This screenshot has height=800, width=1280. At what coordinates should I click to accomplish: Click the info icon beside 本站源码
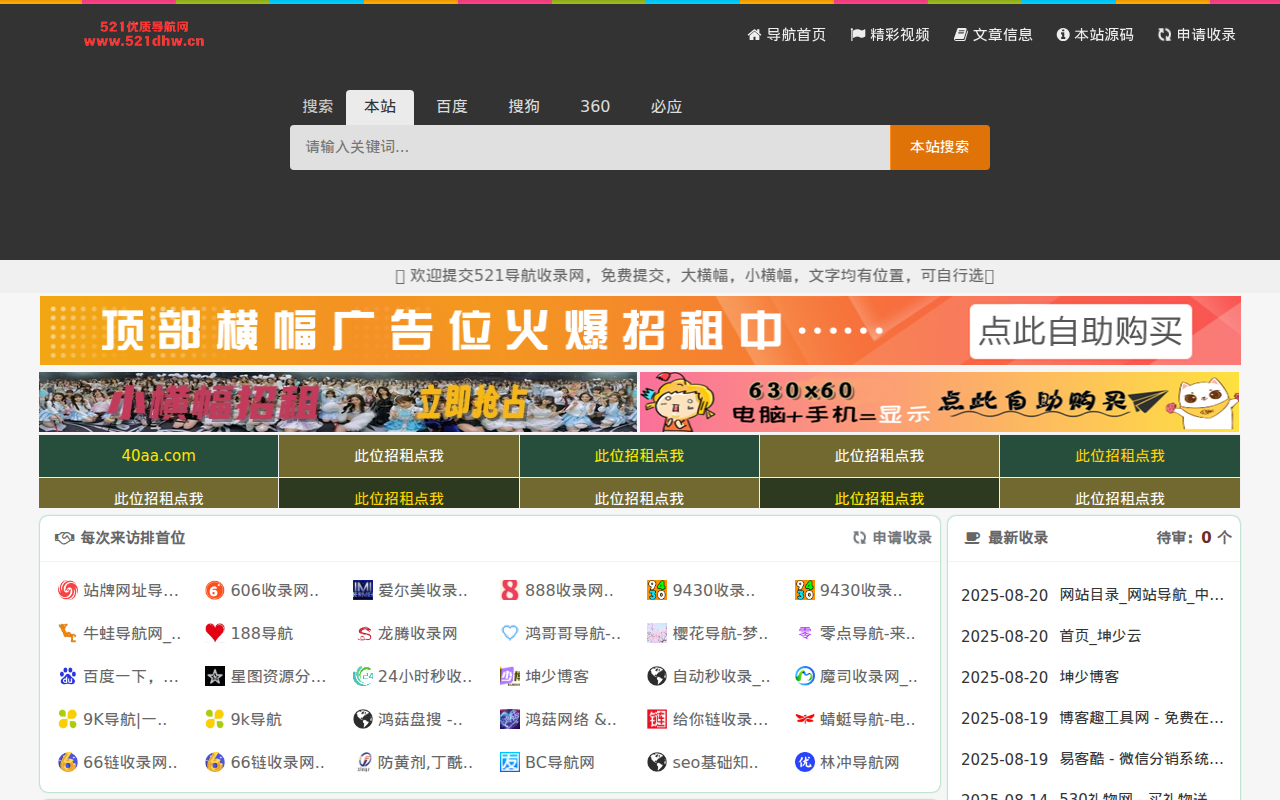[x=1063, y=35]
